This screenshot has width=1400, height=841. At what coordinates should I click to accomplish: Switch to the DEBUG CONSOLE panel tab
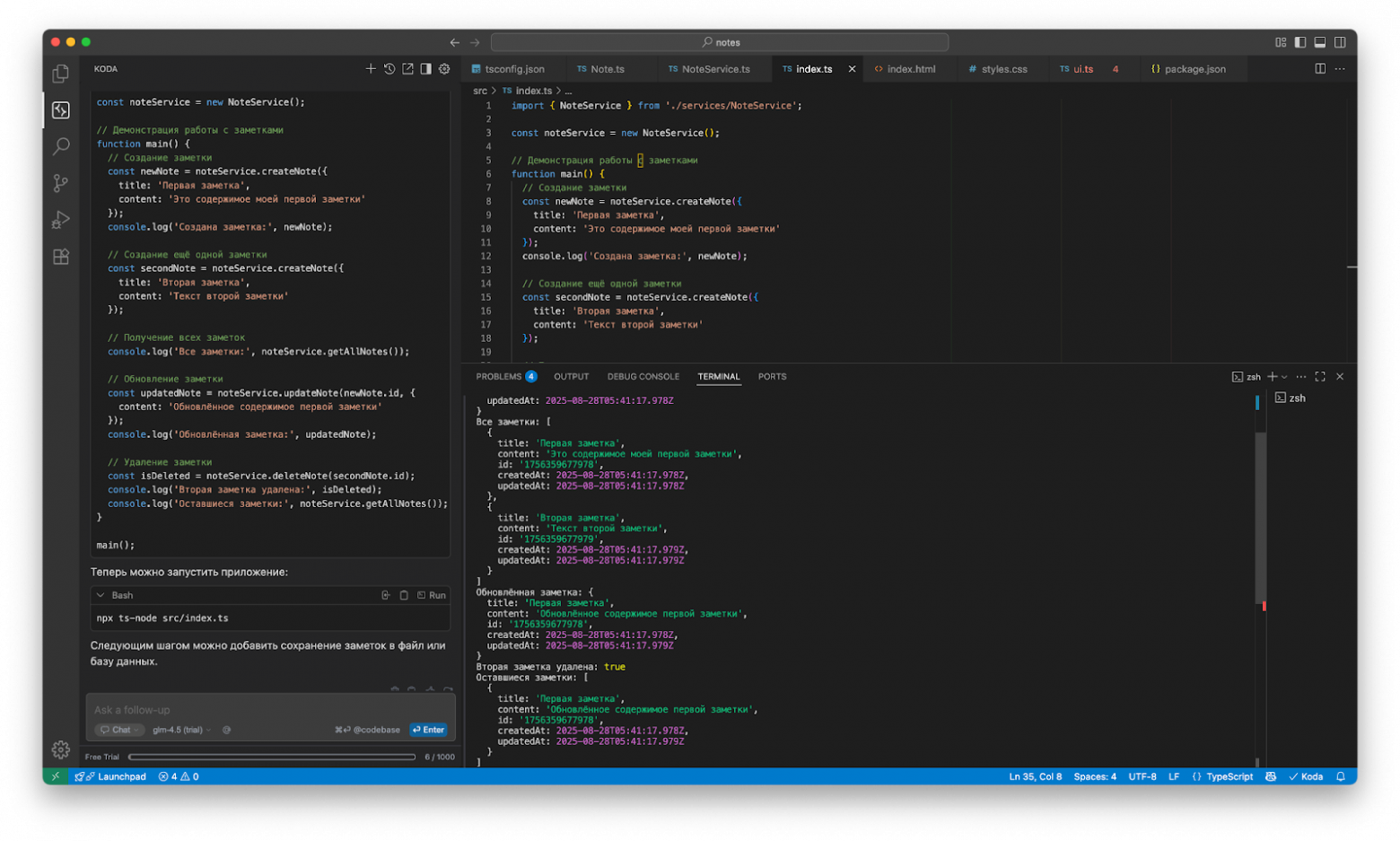(x=643, y=377)
